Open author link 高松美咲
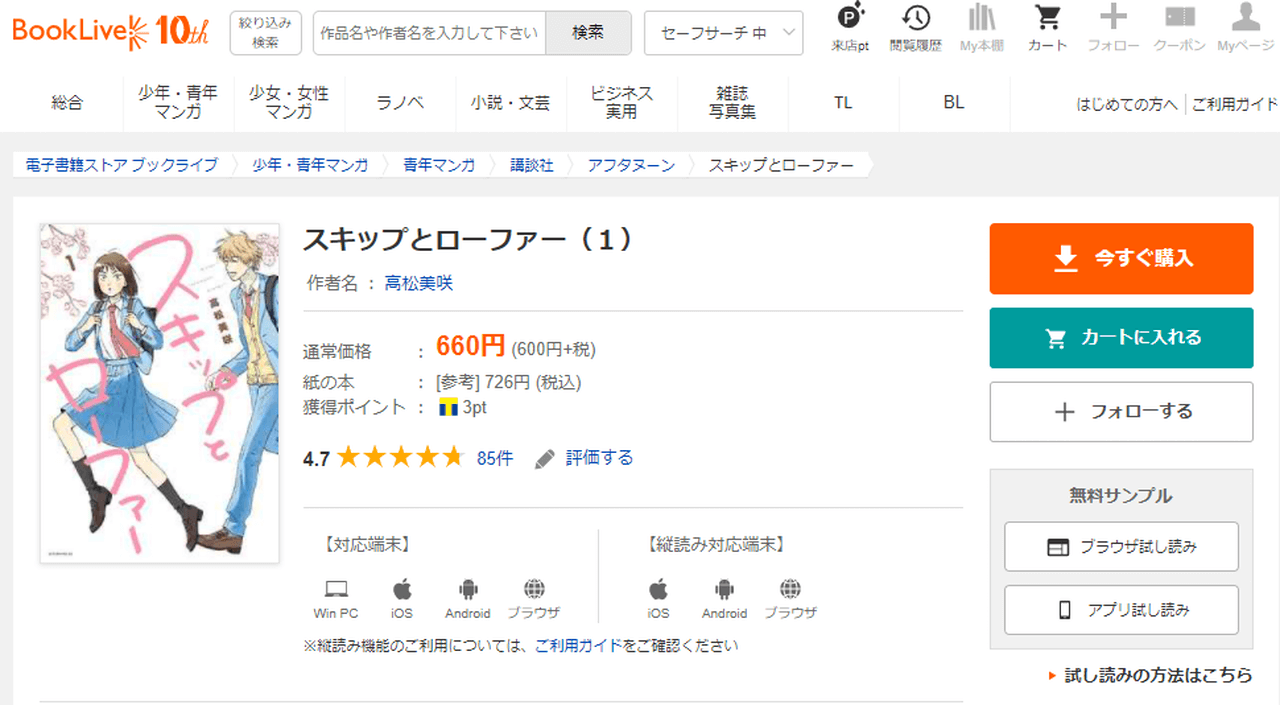The image size is (1280, 705). (419, 284)
